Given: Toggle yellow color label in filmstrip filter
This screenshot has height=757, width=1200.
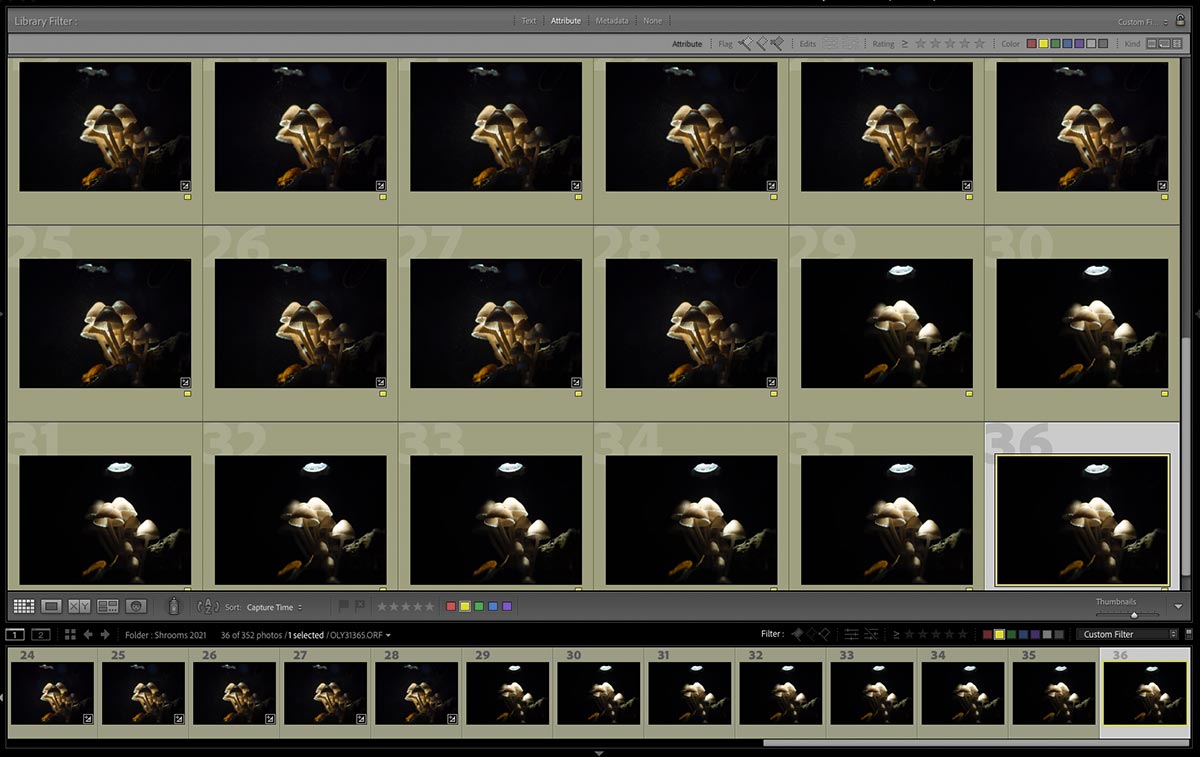Looking at the screenshot, I should [x=999, y=634].
